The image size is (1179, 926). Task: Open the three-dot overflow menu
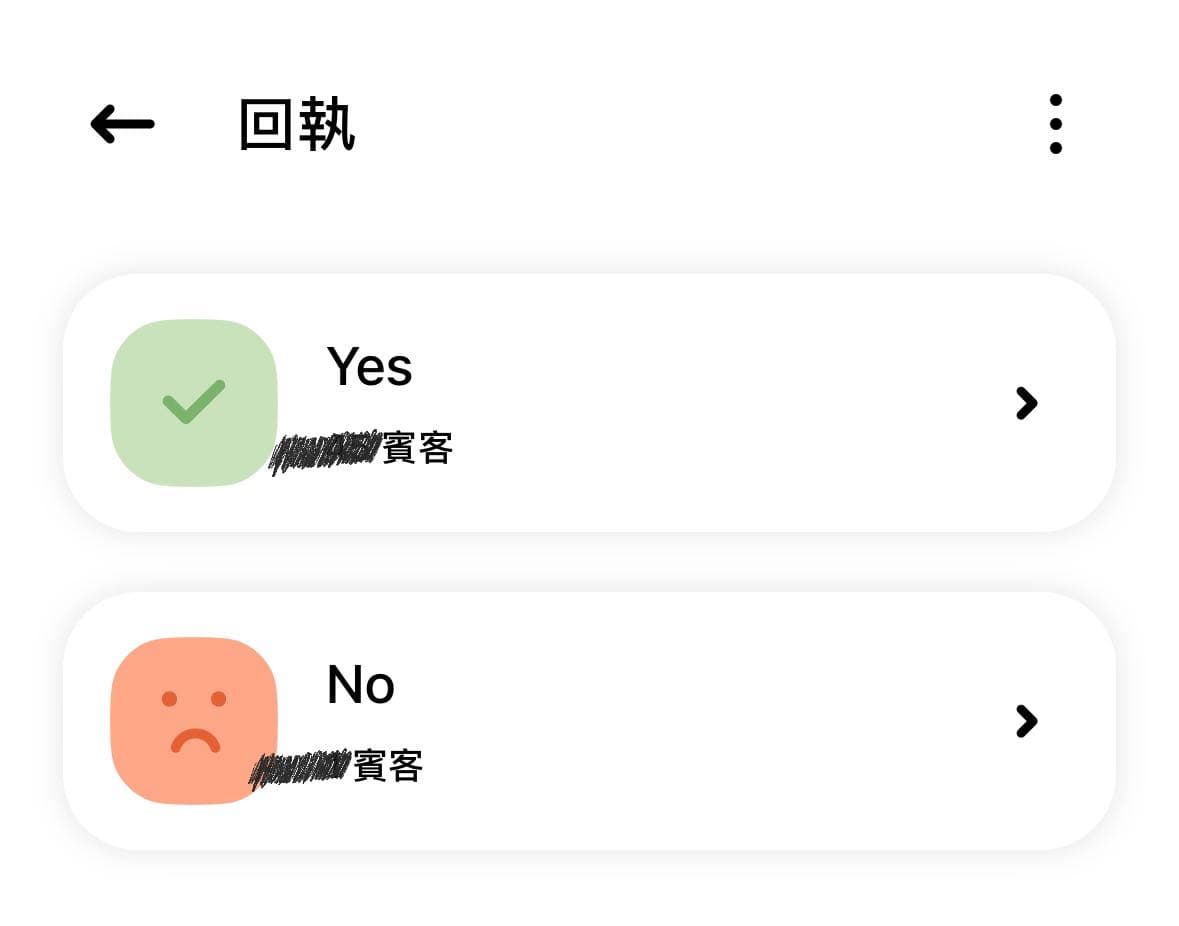point(1056,124)
